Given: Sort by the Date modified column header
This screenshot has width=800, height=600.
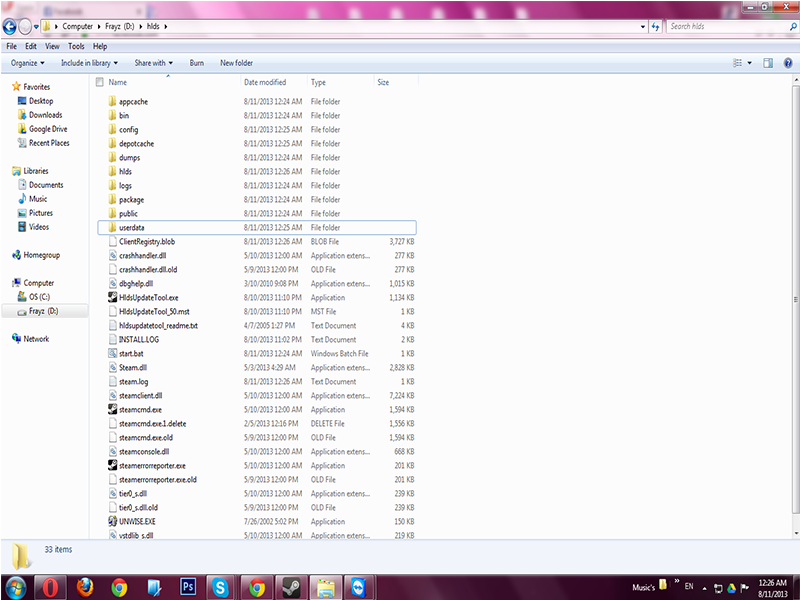Looking at the screenshot, I should [265, 82].
